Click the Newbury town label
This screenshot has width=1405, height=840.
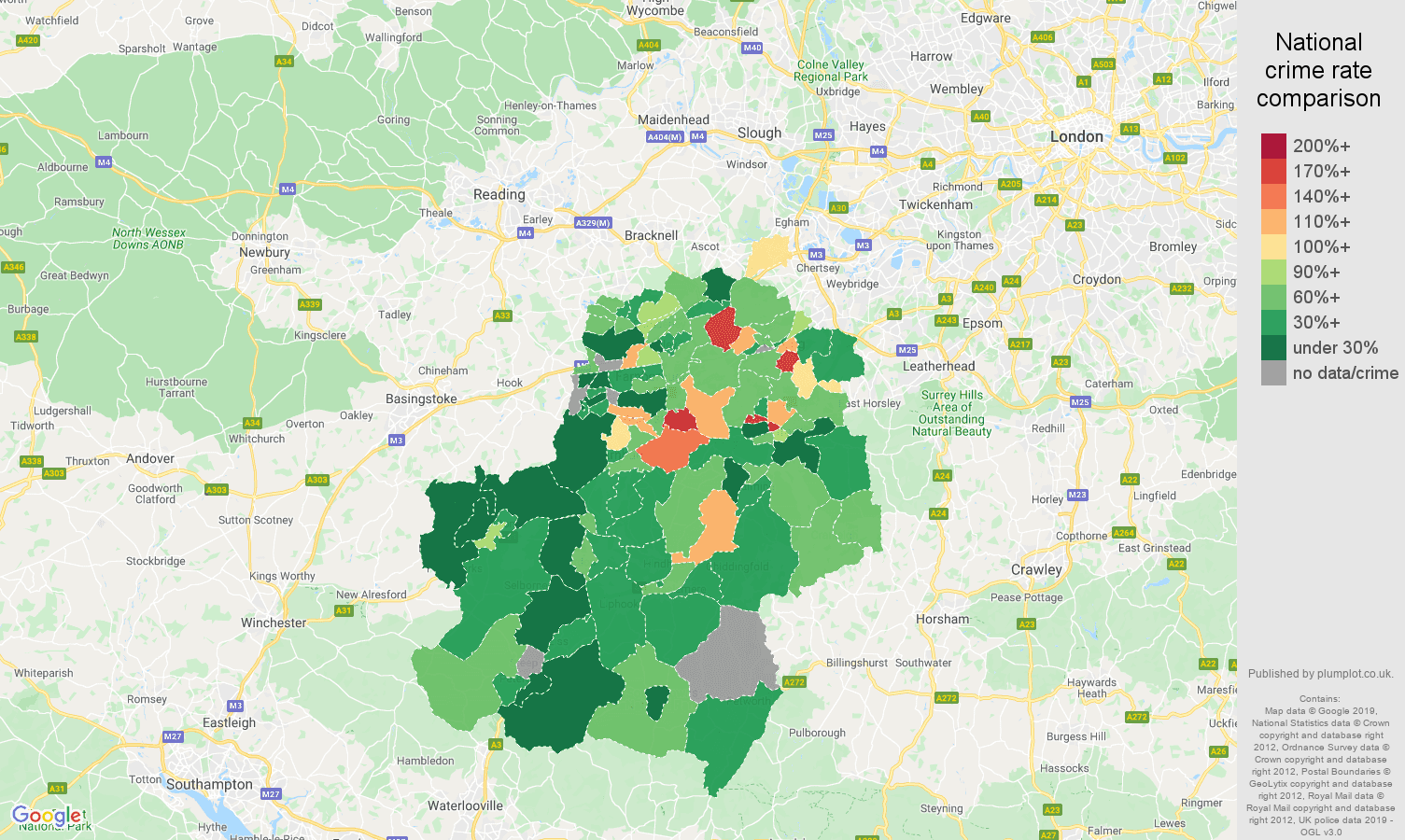[x=264, y=252]
